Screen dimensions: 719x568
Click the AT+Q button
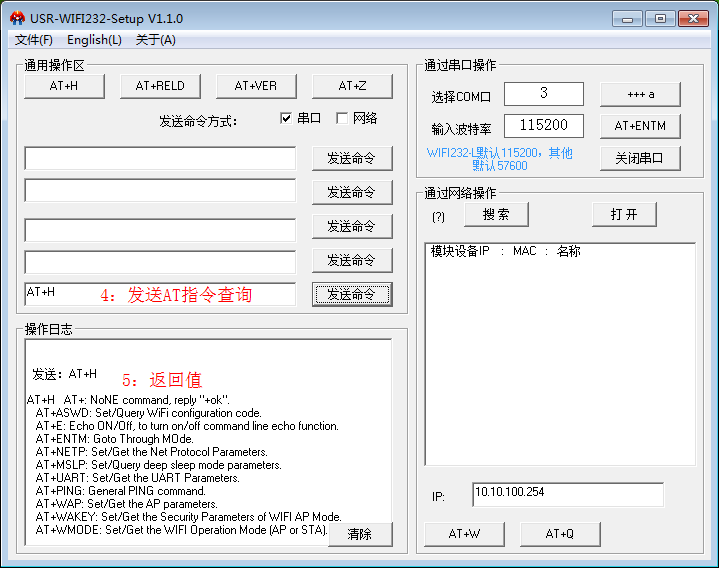(x=560, y=534)
